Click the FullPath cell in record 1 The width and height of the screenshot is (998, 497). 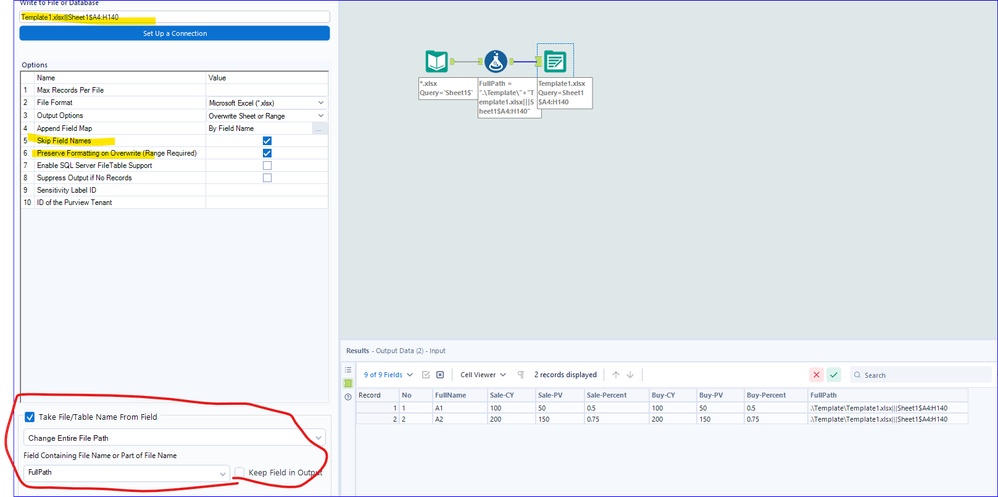tap(888, 407)
